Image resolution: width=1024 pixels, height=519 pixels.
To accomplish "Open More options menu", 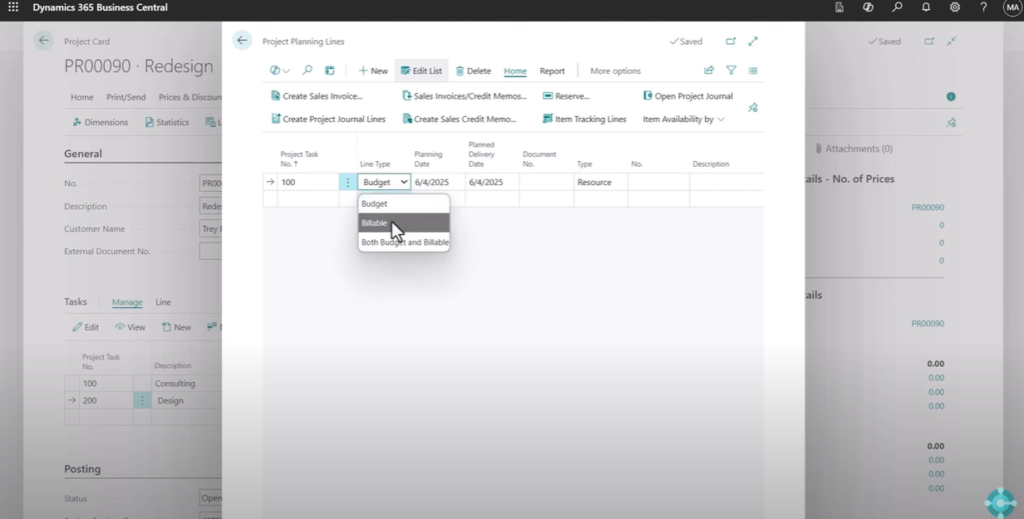I will pyautogui.click(x=615, y=71).
